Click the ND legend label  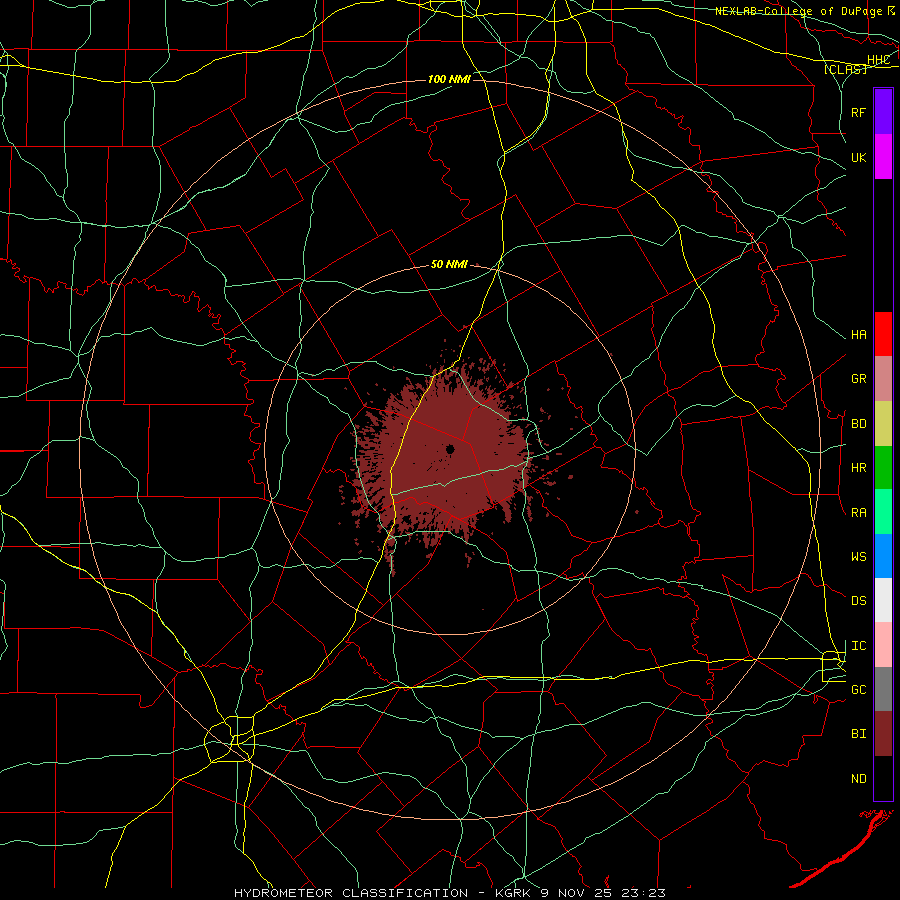point(858,779)
